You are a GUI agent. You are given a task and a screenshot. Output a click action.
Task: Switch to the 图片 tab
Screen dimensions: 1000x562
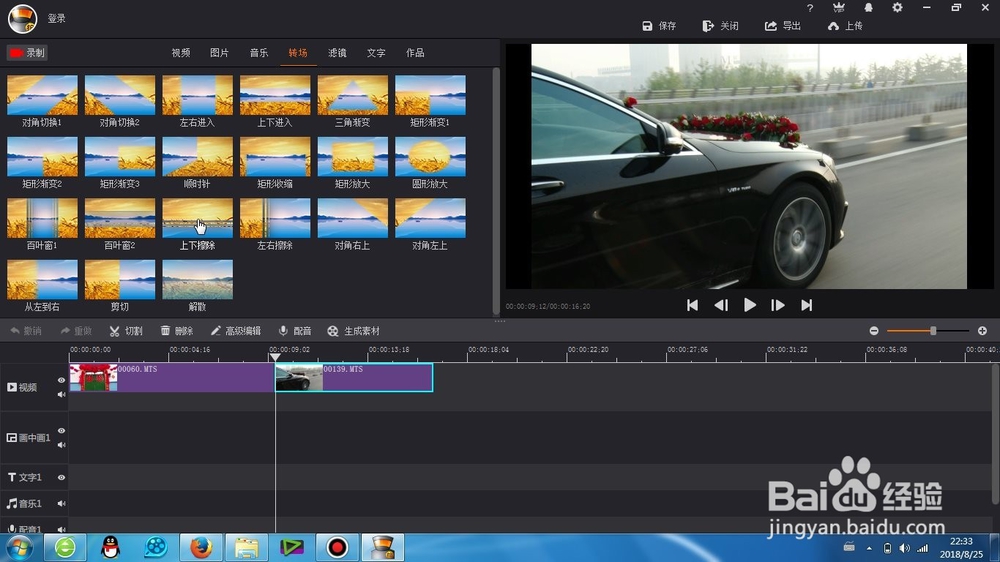tap(219, 53)
